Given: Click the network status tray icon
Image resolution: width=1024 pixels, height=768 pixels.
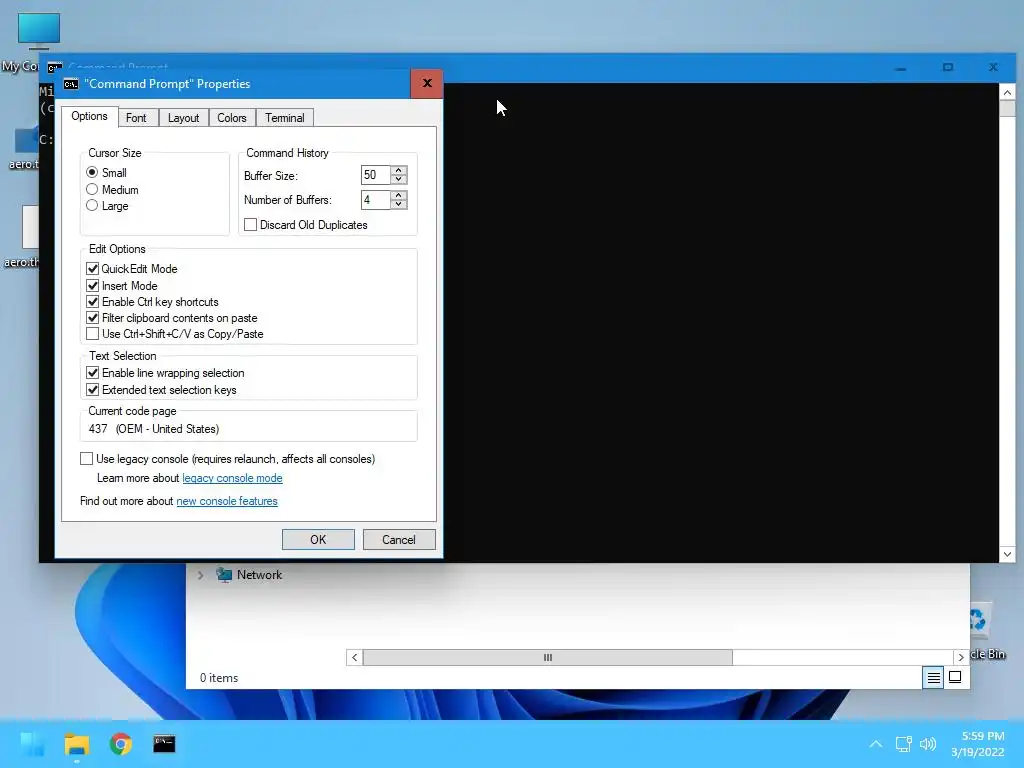Looking at the screenshot, I should coord(904,744).
